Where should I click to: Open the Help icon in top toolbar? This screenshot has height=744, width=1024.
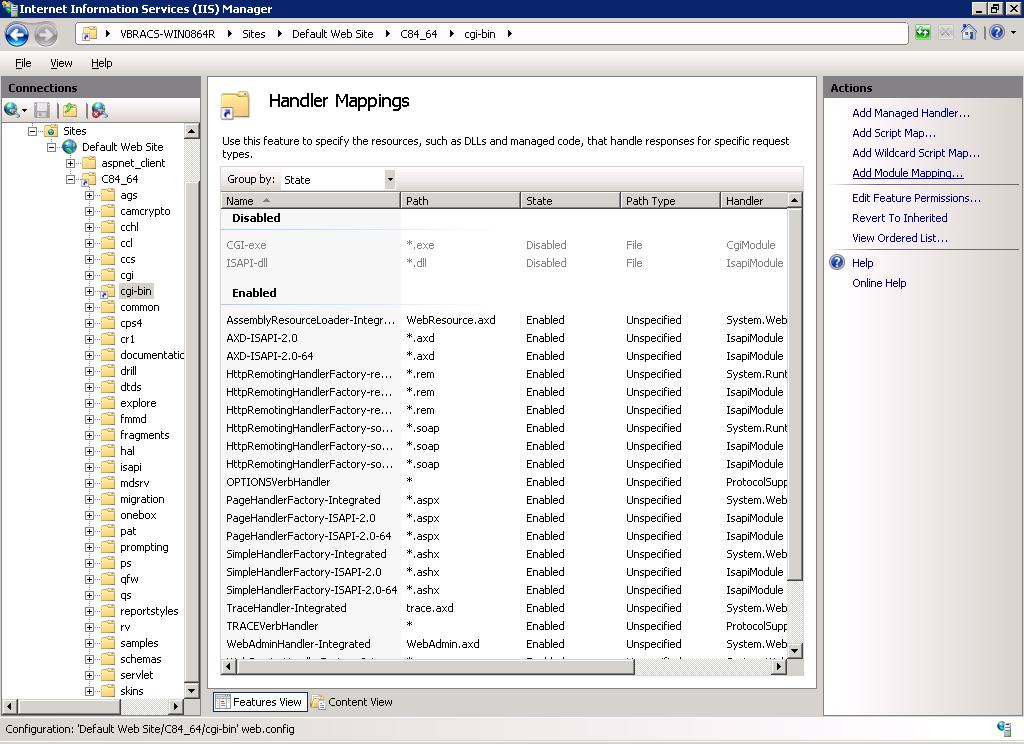tap(997, 32)
